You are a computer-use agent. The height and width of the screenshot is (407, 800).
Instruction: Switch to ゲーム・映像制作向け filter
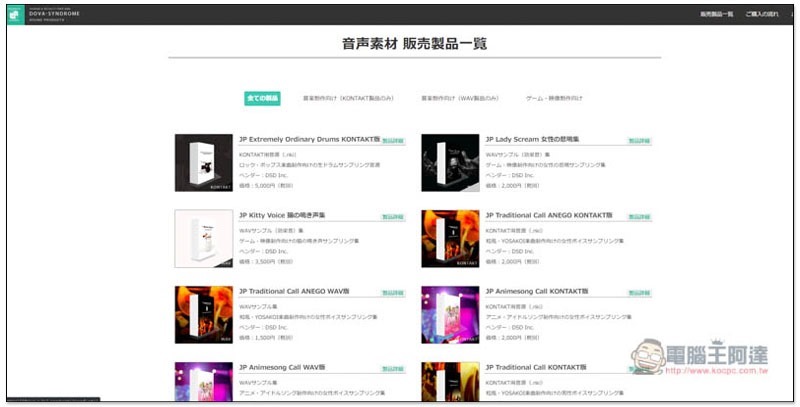pyautogui.click(x=554, y=98)
